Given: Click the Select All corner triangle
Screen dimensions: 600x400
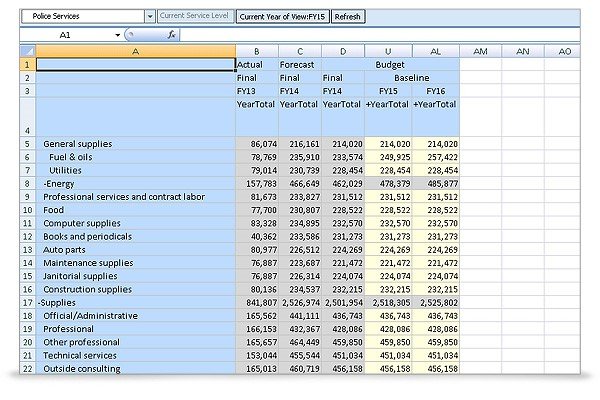Looking at the screenshot, I should tap(28, 51).
